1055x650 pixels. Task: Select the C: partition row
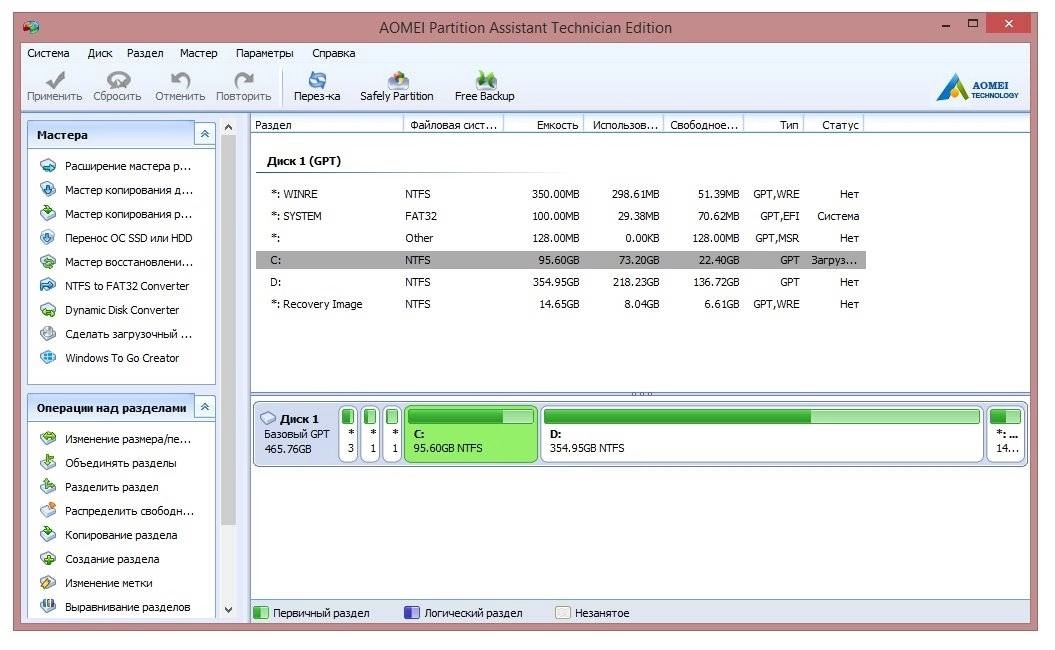(x=560, y=260)
